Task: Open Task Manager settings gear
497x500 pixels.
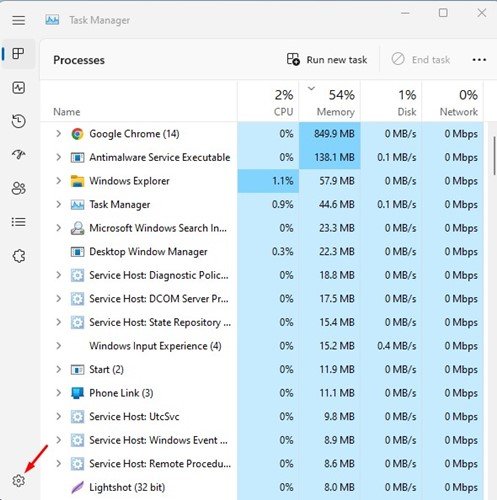Action: click(18, 481)
